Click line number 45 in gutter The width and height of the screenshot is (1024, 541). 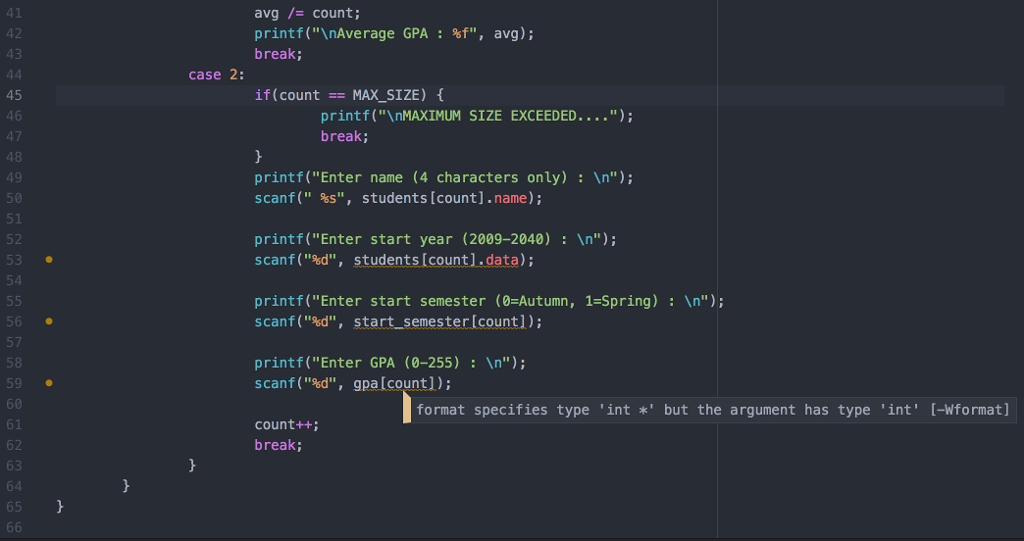[14, 95]
